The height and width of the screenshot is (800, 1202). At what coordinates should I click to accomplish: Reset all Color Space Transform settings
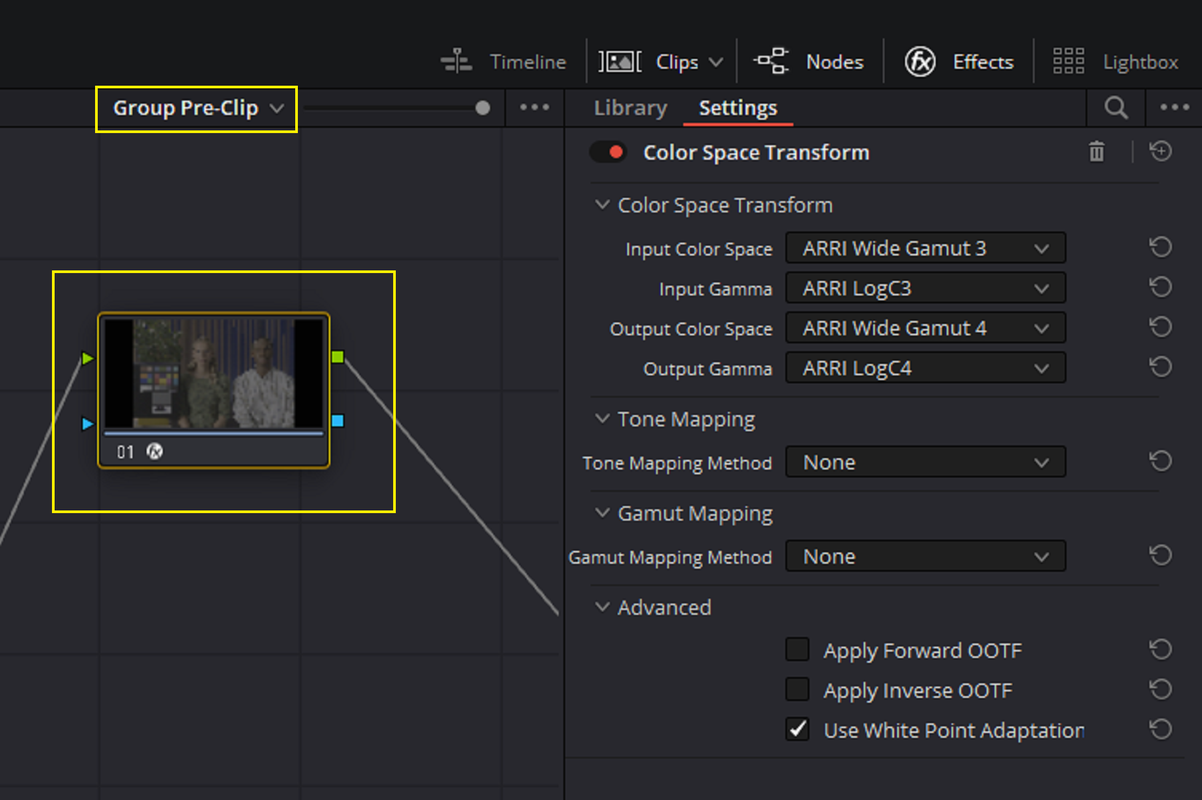1160,152
